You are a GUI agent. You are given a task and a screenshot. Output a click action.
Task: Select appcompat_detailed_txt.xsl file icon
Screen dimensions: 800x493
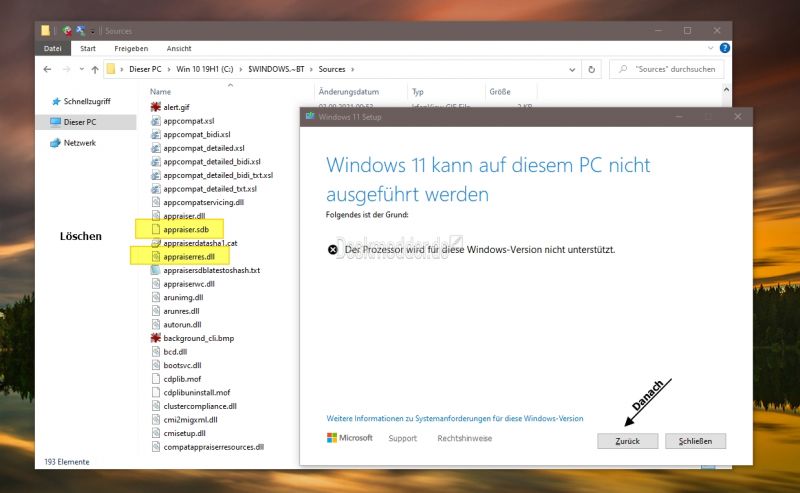(156, 188)
